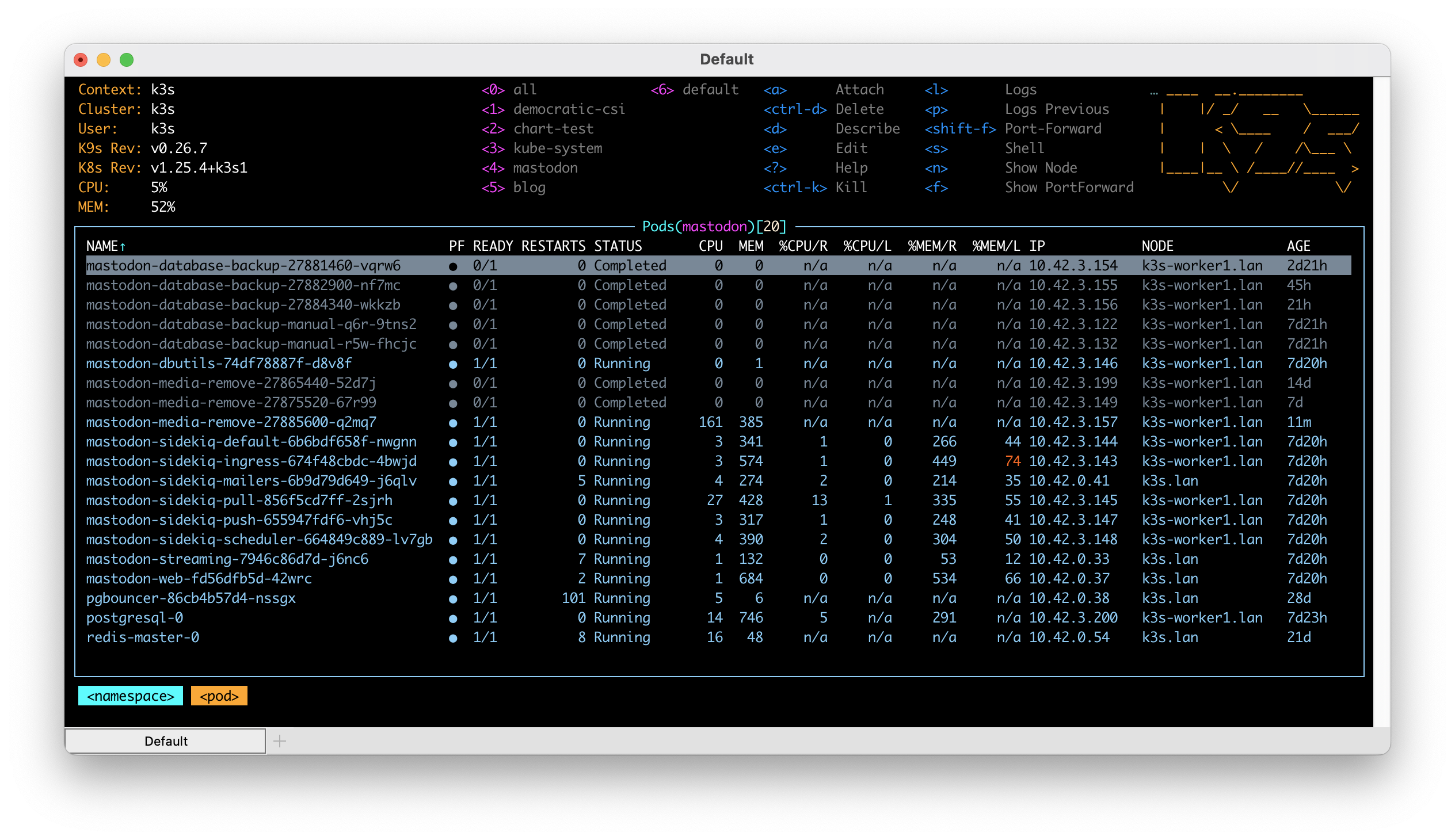Click the AGE column header

point(1298,246)
